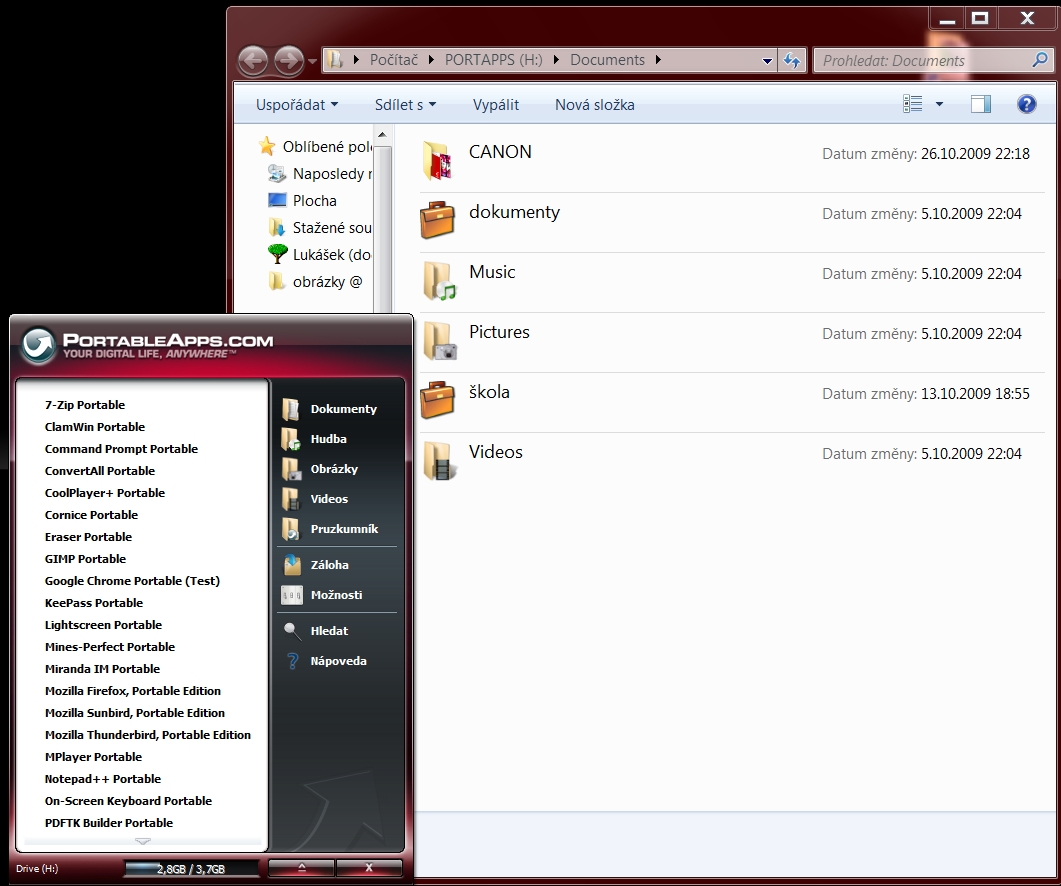This screenshot has width=1061, height=886.
Task: Launch ClamWin Portable
Action: 95,427
